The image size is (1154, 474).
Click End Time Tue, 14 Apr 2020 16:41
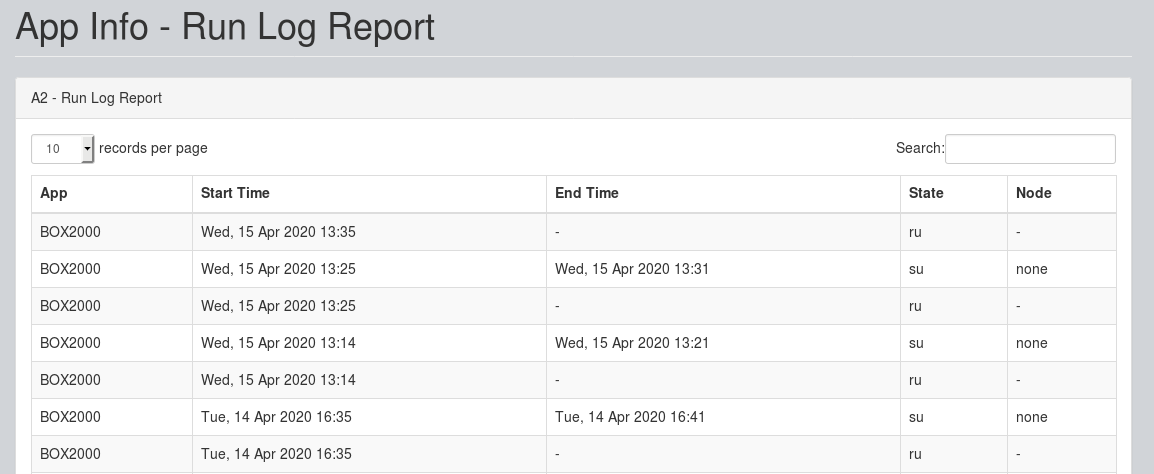pyautogui.click(x=630, y=417)
